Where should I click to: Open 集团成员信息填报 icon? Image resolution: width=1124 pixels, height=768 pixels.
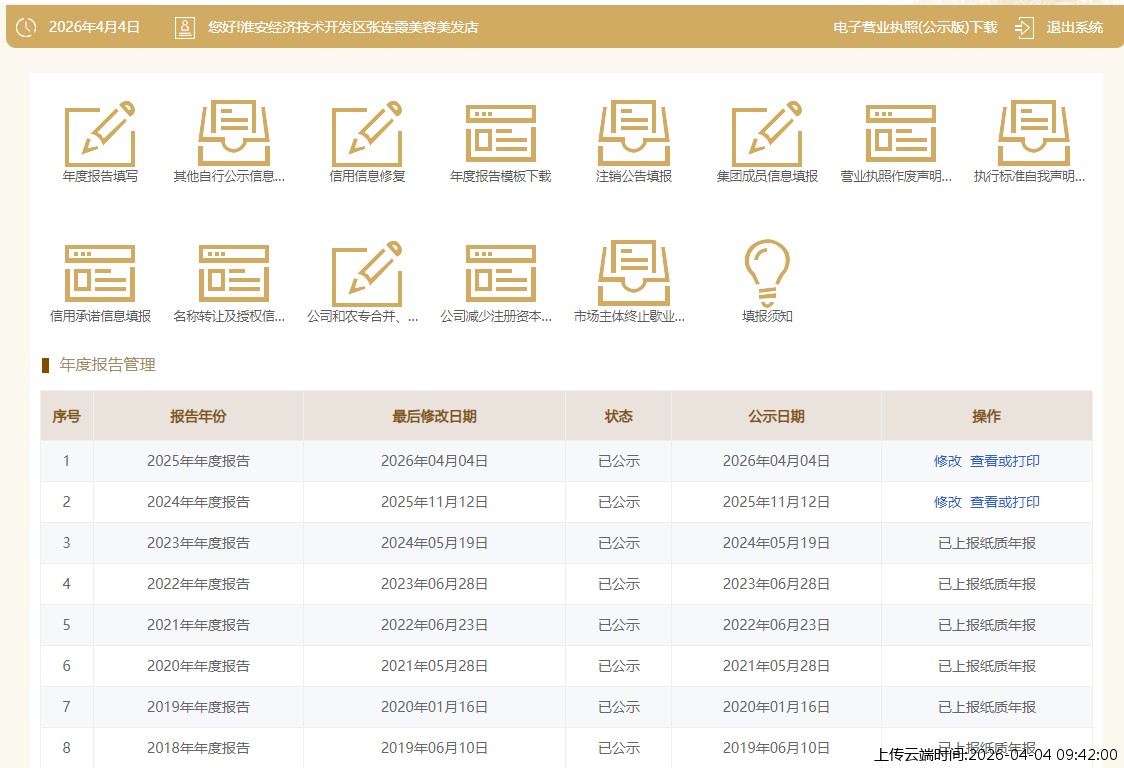point(767,134)
